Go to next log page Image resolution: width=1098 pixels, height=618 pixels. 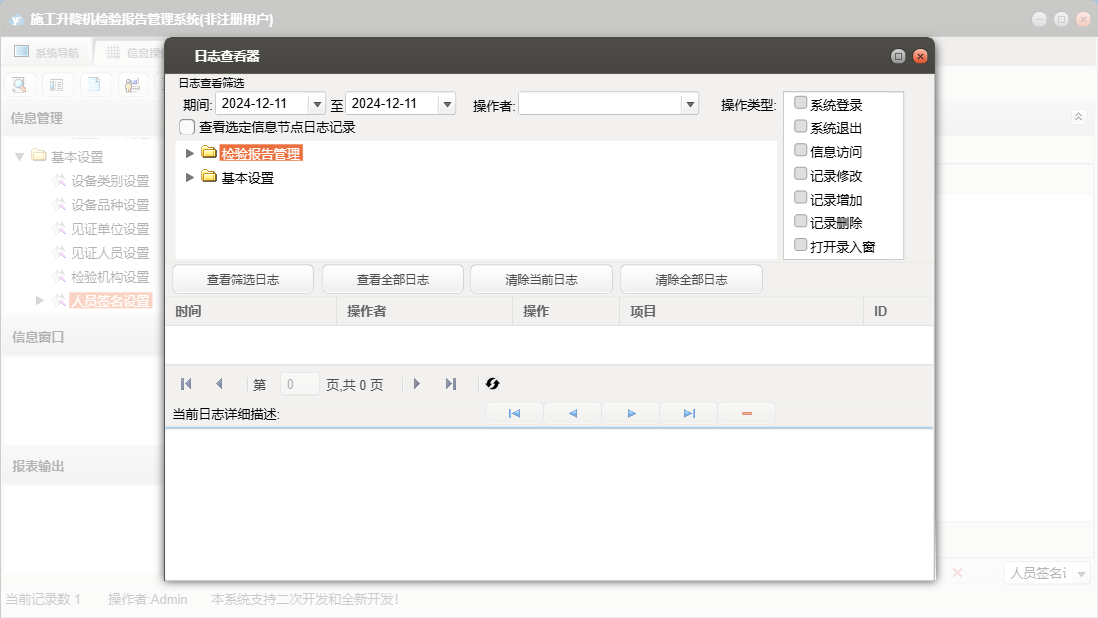coord(417,384)
